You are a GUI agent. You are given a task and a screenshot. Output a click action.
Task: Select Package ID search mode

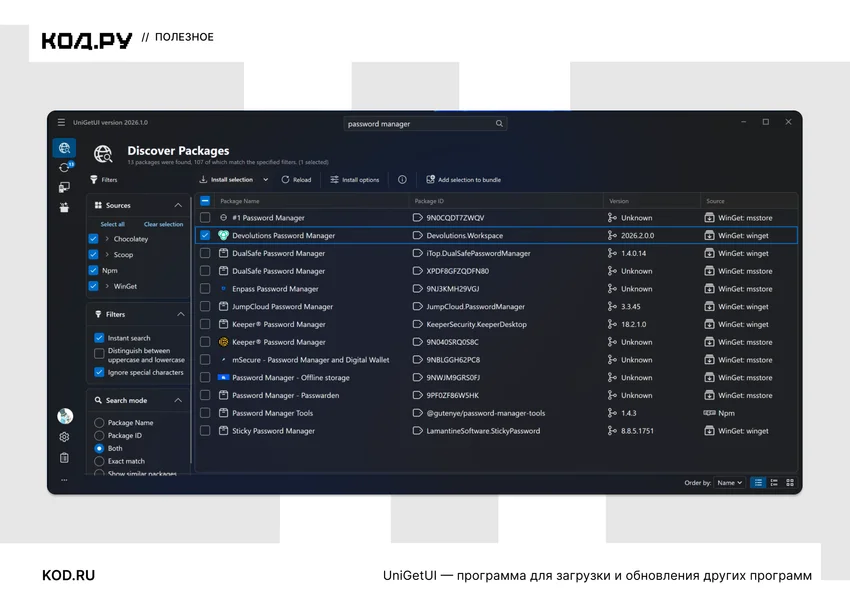(x=99, y=435)
